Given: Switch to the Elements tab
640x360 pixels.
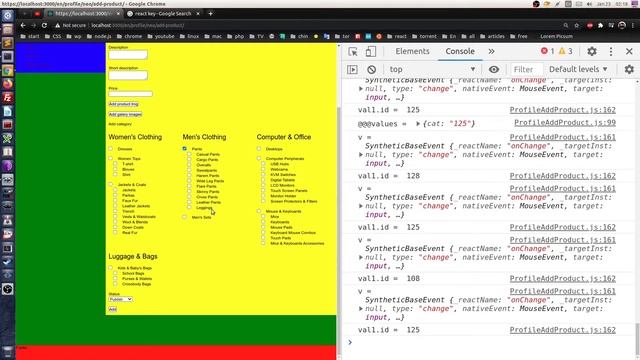Looking at the screenshot, I should tap(412, 51).
